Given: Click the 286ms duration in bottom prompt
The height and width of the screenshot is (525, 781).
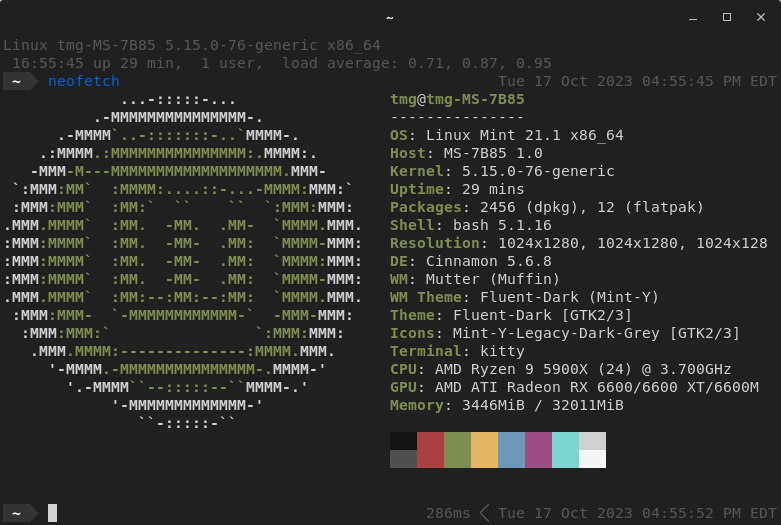Looking at the screenshot, I should click(448, 513).
